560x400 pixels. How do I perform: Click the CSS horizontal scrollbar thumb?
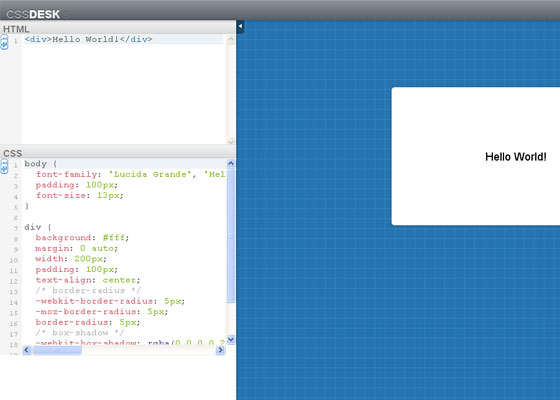click(x=57, y=350)
